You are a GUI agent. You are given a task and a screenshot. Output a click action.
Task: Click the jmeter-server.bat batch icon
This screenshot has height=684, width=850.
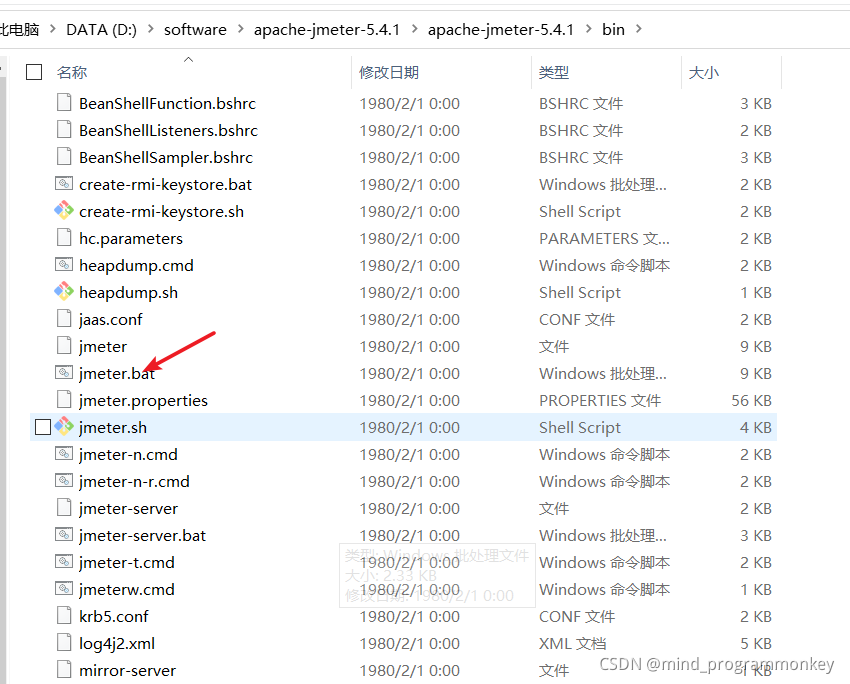click(x=64, y=535)
